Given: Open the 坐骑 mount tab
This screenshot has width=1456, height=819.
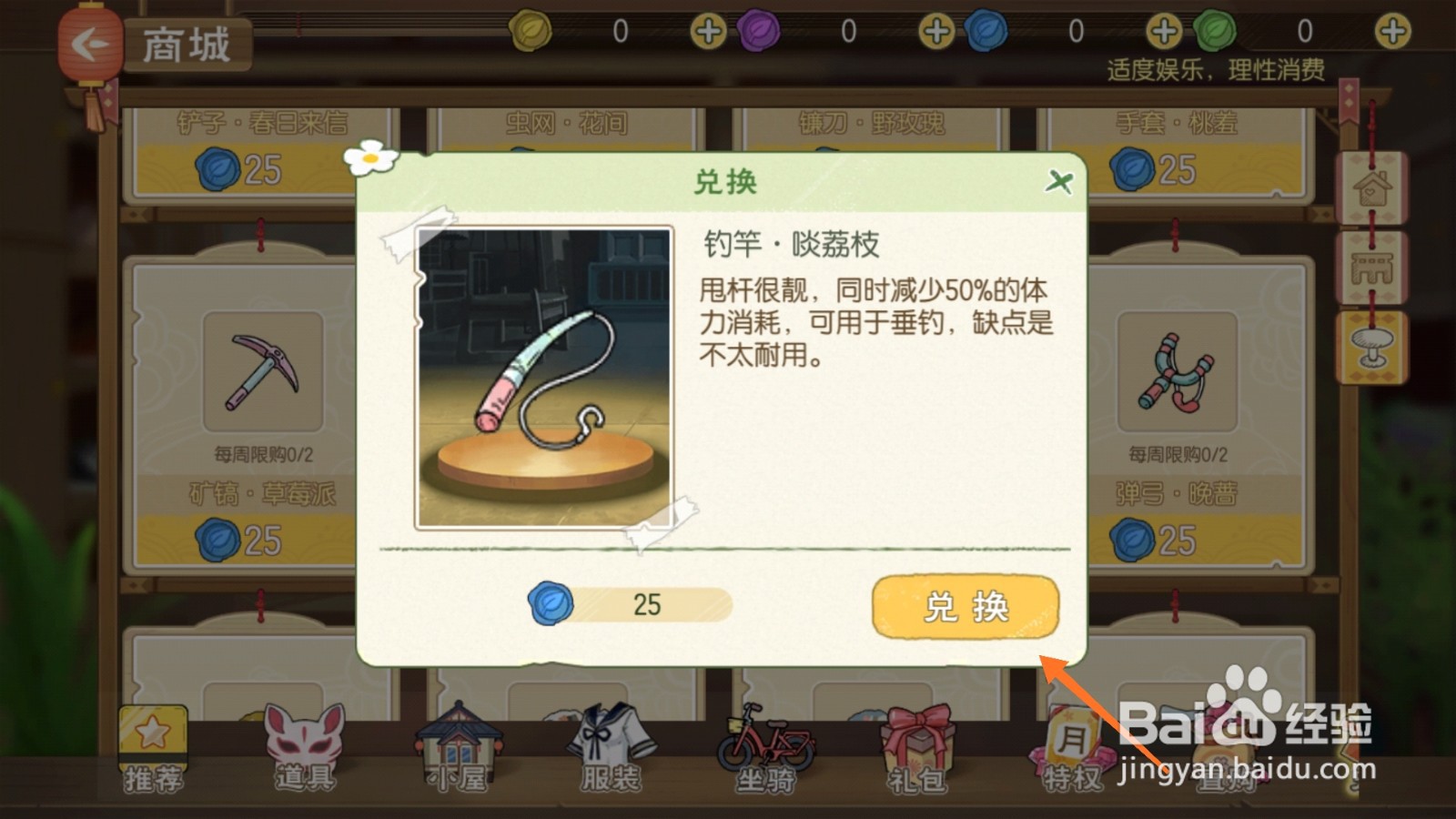Looking at the screenshot, I should pyautogui.click(x=765, y=748).
